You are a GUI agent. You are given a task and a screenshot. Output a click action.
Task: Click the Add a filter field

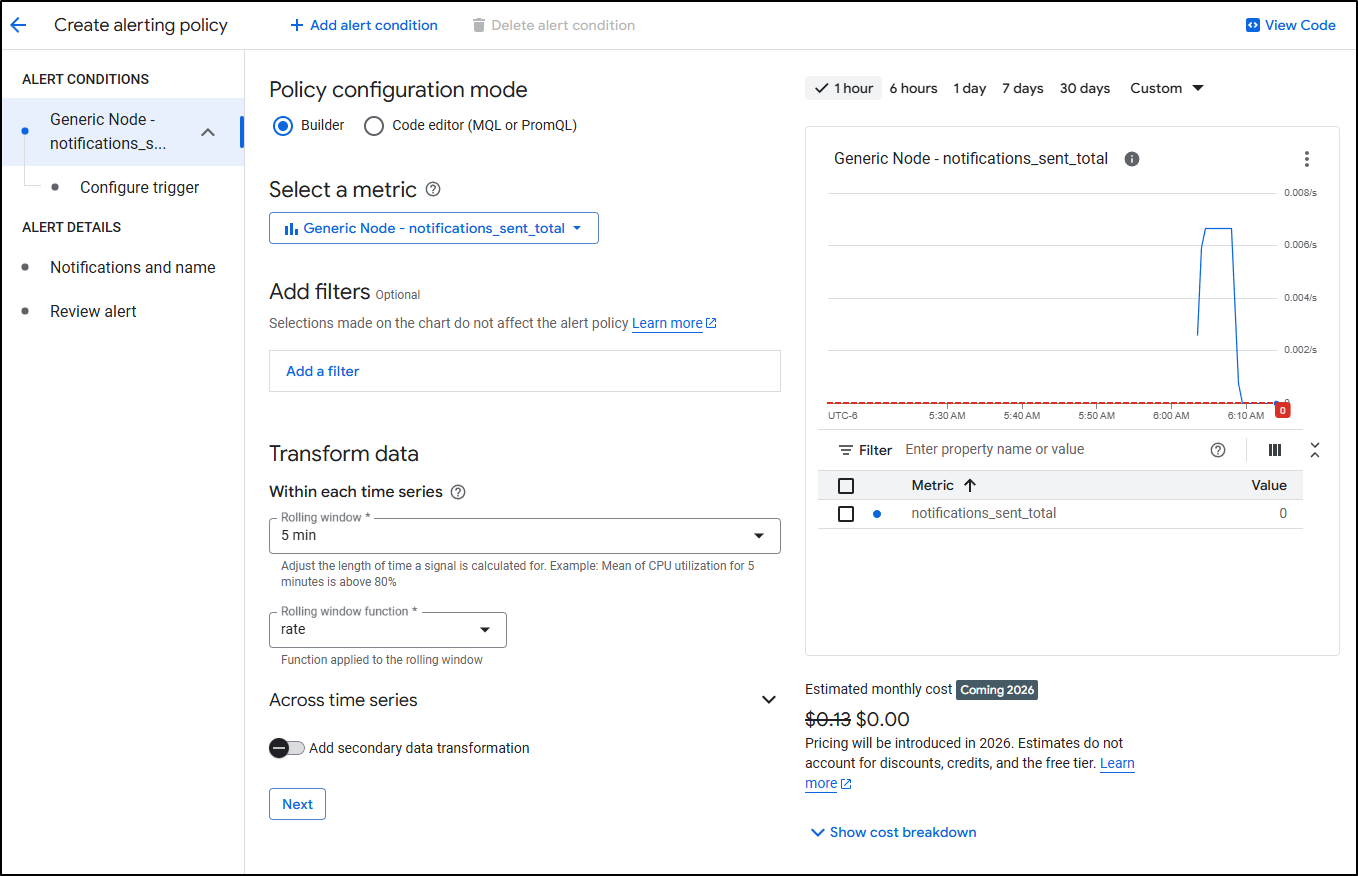(x=524, y=371)
